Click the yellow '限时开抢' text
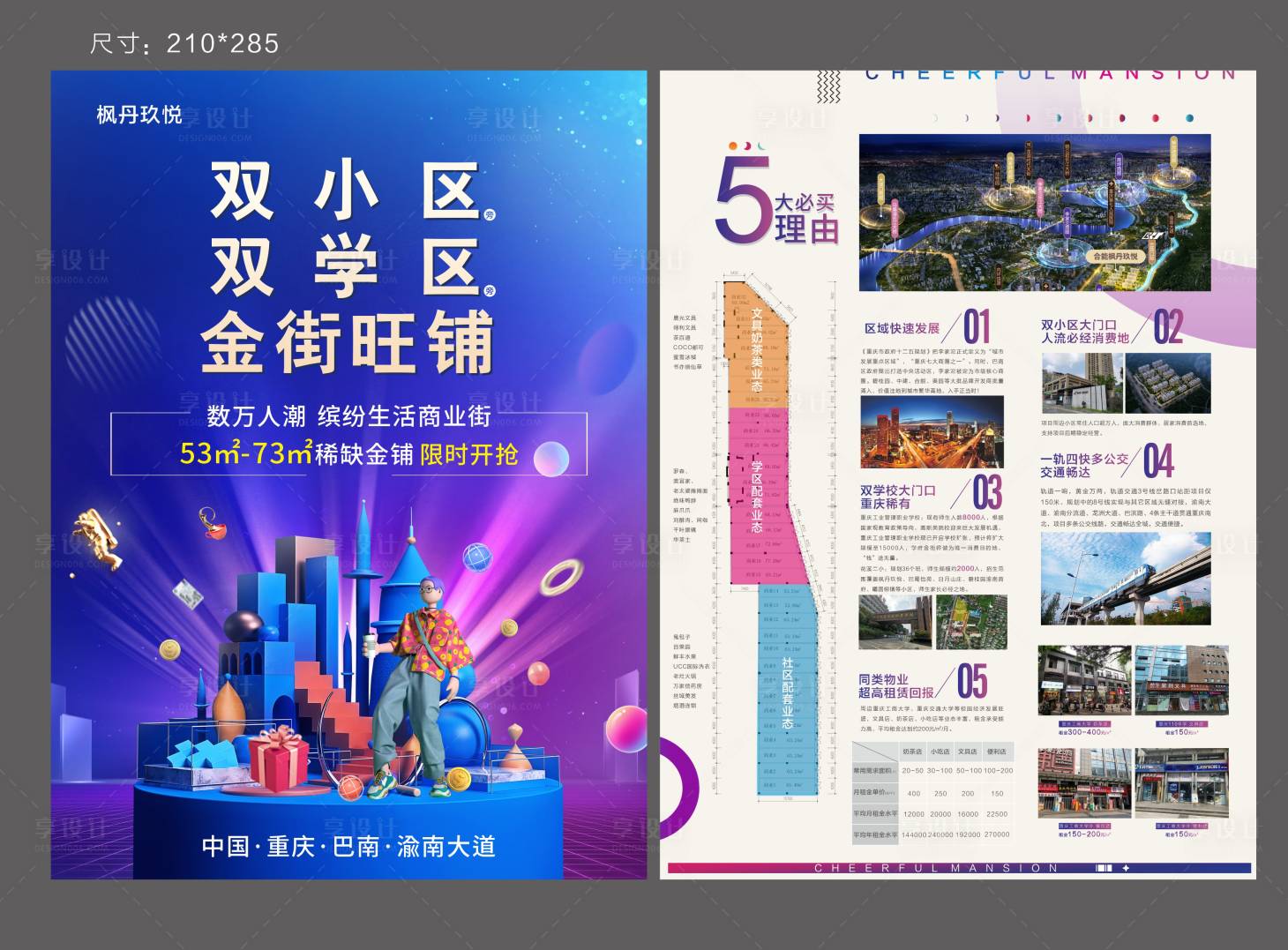Screen dimensions: 1288x950 click(468, 454)
